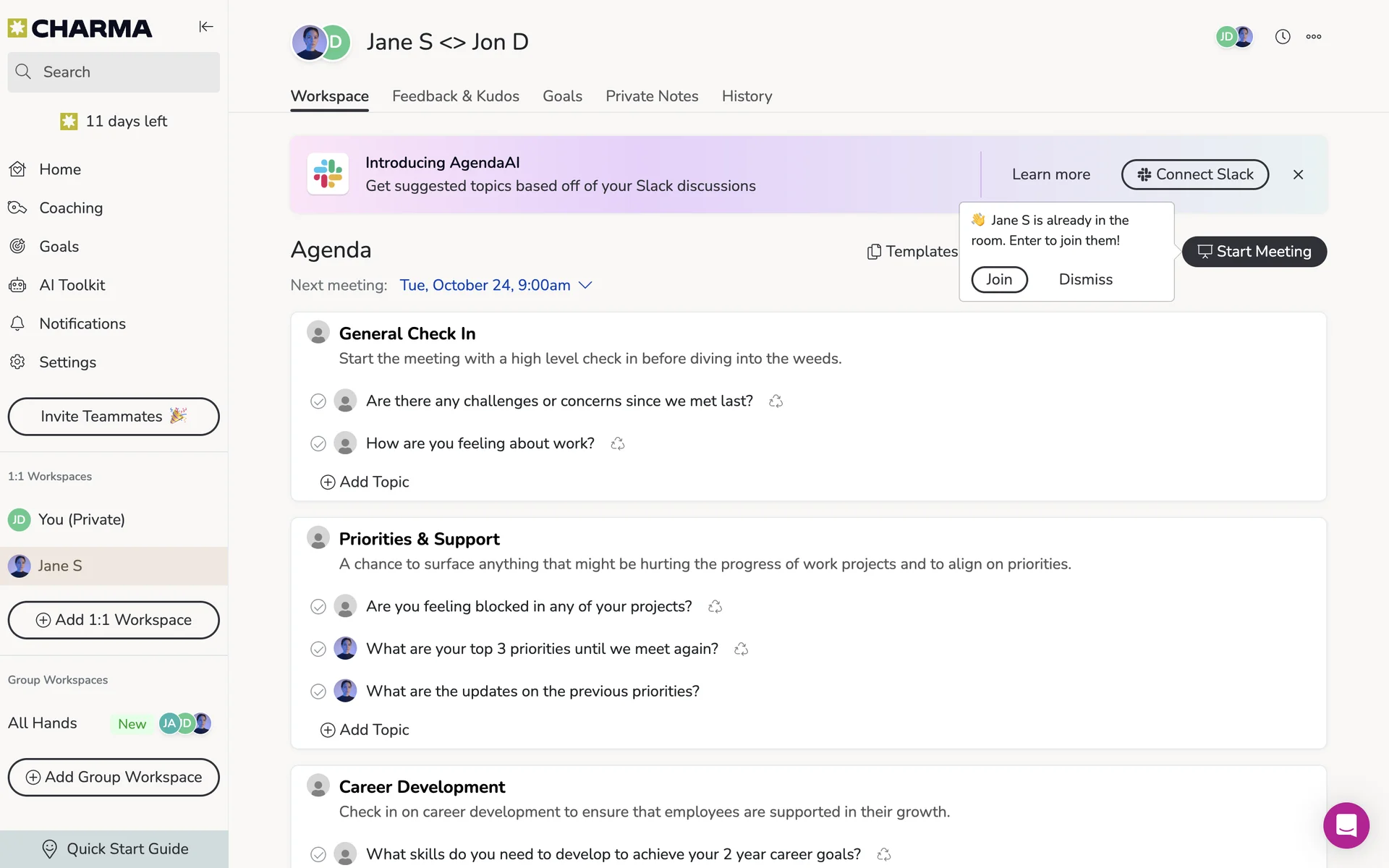Click Join in the meeting popup
The image size is (1389, 868).
pyautogui.click(x=999, y=279)
